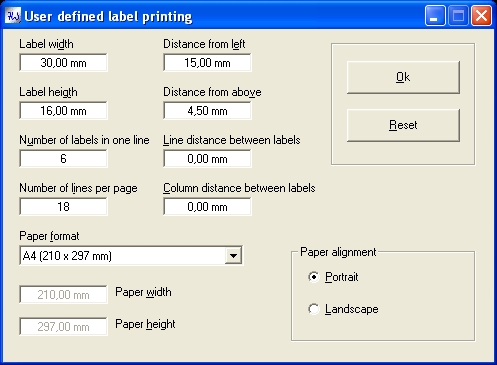Click the A4 (210 x 297 mm) combo box
Image resolution: width=497 pixels, height=365 pixels.
131,256
